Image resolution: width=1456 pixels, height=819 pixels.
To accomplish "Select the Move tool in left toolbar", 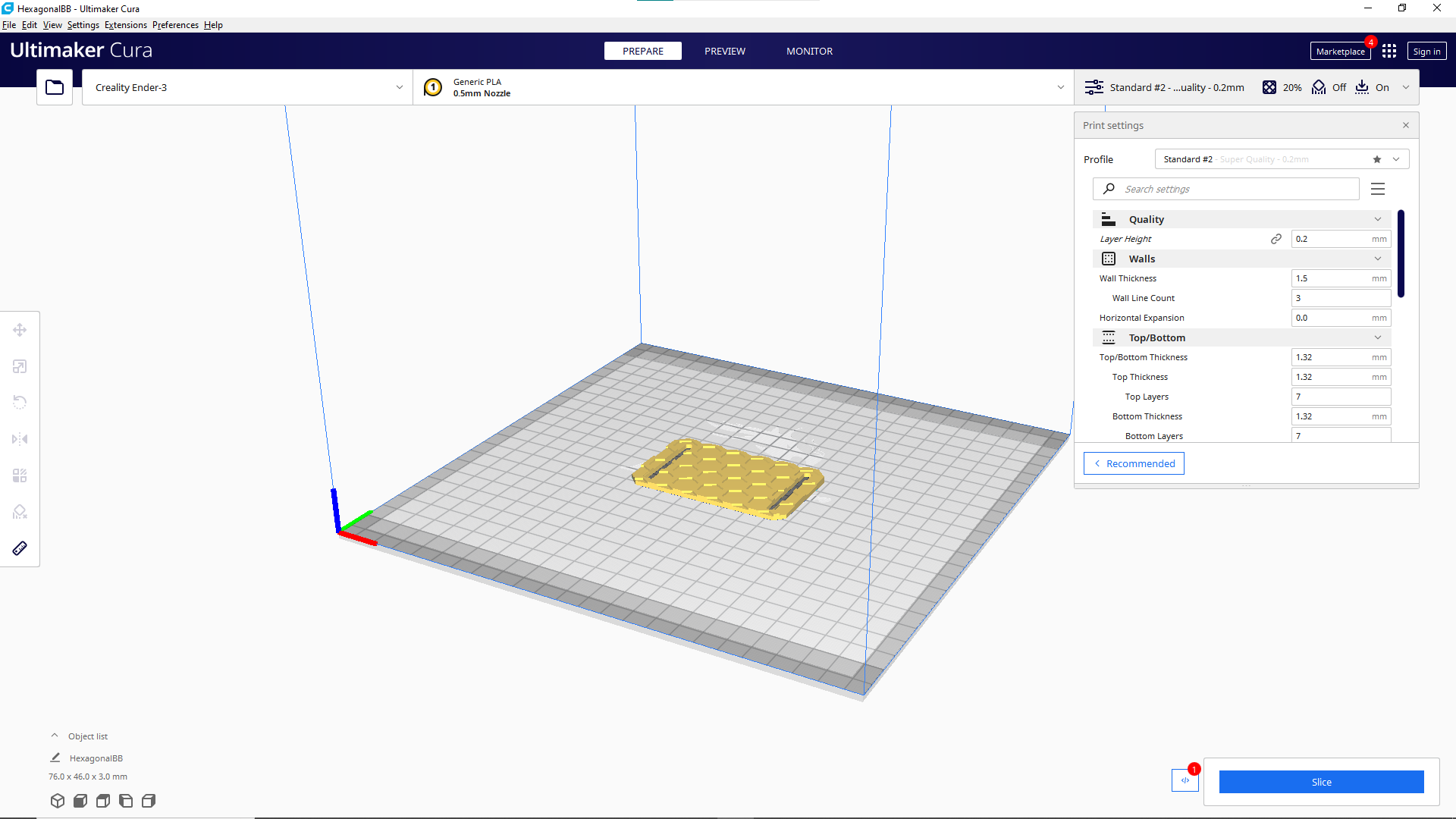I will (20, 330).
